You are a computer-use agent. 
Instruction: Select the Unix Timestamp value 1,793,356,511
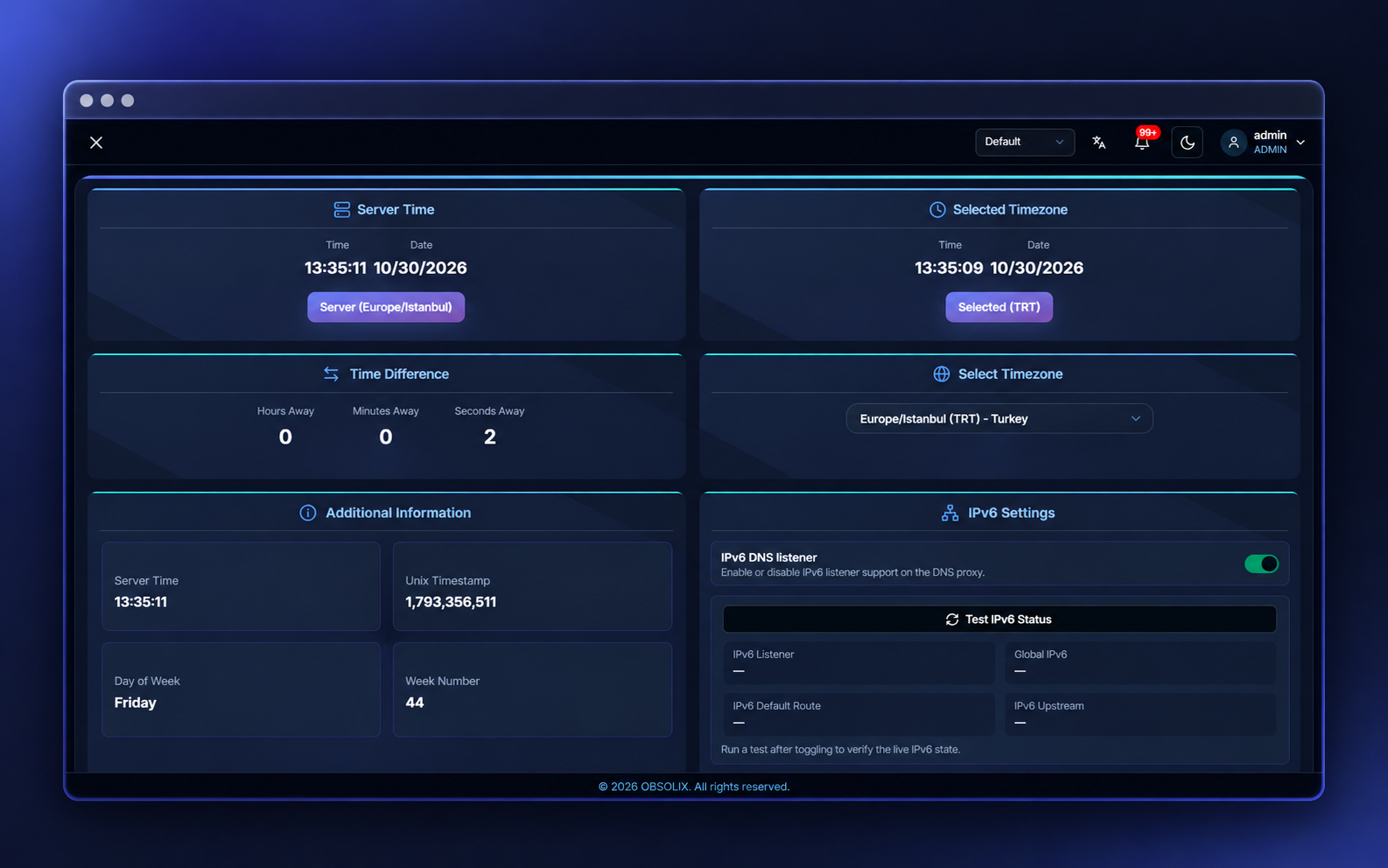click(451, 602)
